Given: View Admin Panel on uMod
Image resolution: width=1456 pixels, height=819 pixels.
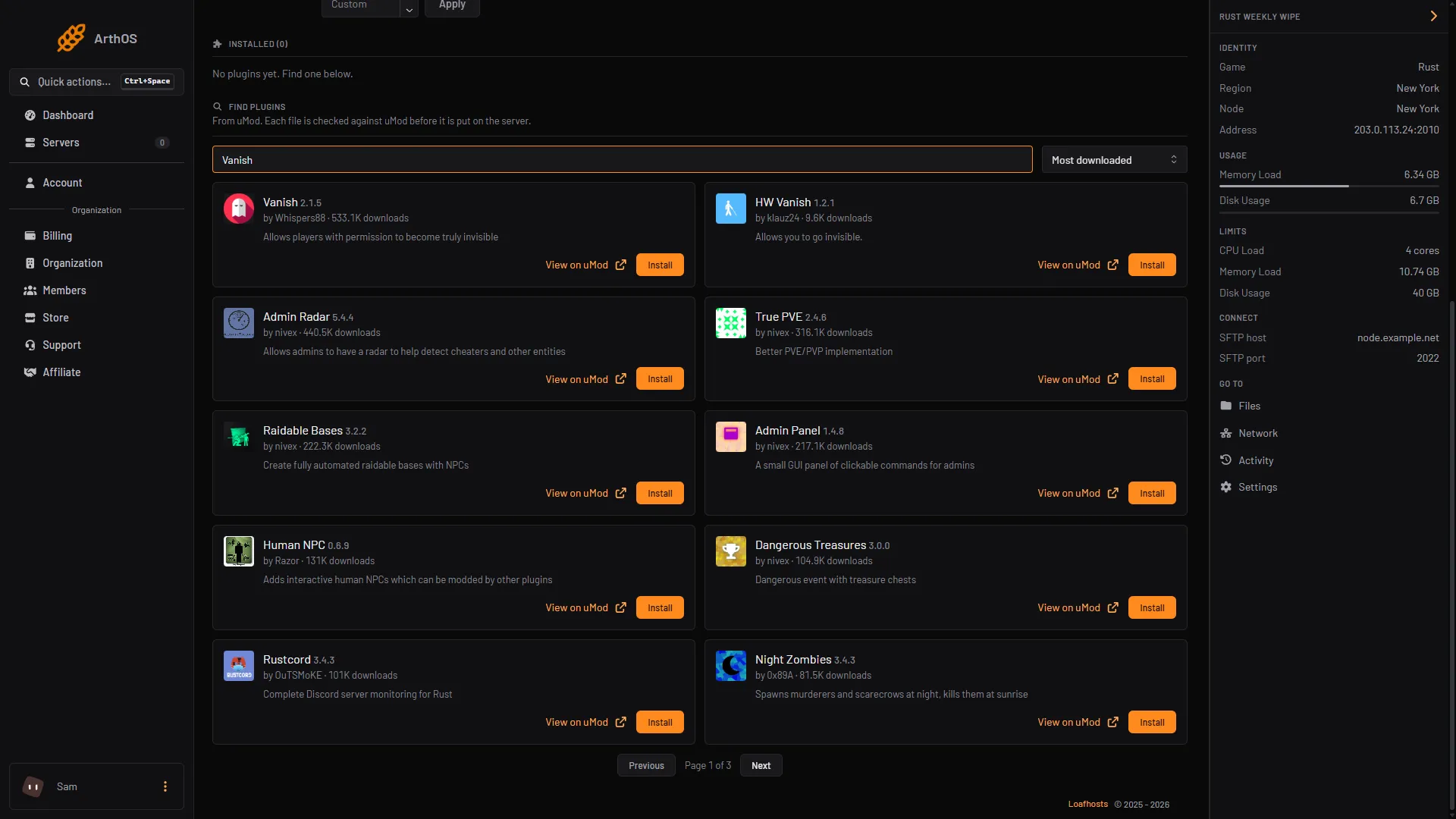Looking at the screenshot, I should coord(1078,493).
